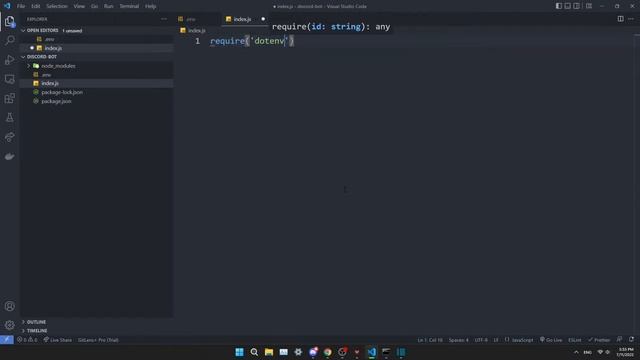Image resolution: width=640 pixels, height=360 pixels.
Task: Show hidden system tray icons chevron
Action: pyautogui.click(x=576, y=352)
